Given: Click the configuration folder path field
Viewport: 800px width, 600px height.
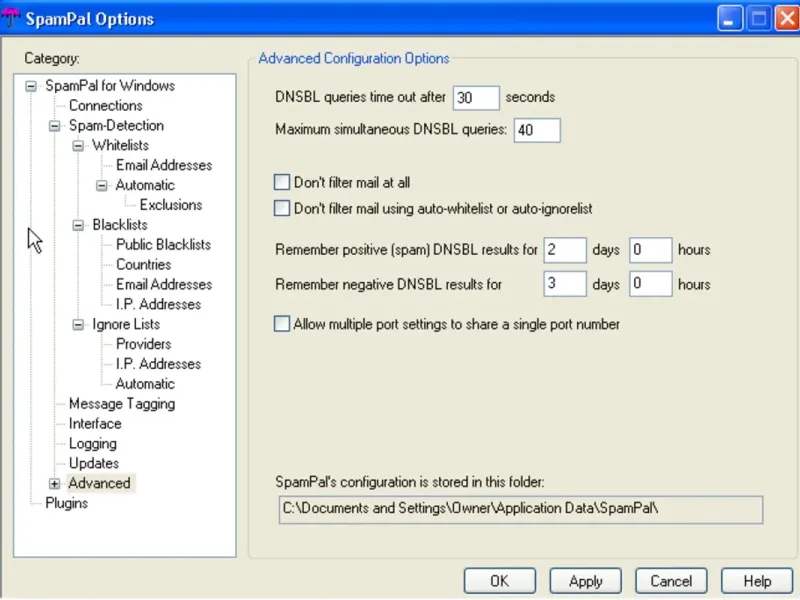Looking at the screenshot, I should coord(521,509).
